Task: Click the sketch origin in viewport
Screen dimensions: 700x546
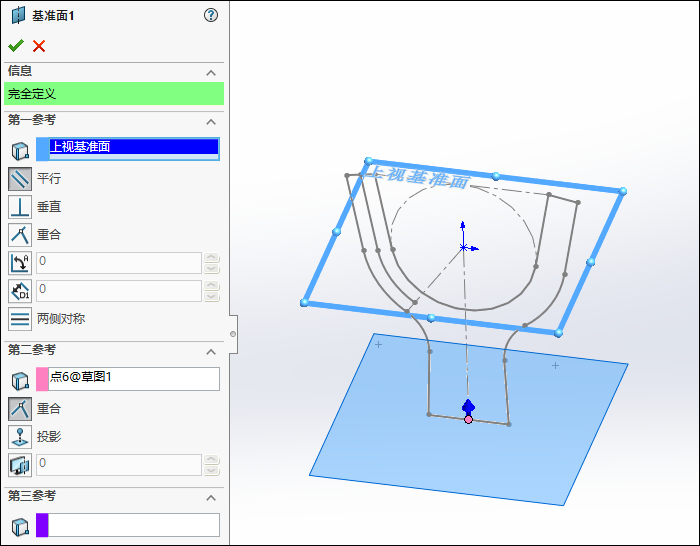Action: pos(464,247)
